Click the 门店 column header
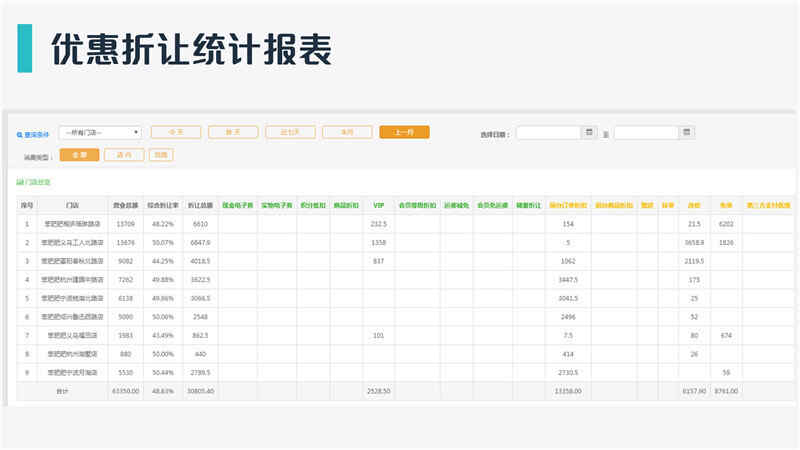 [x=72, y=206]
